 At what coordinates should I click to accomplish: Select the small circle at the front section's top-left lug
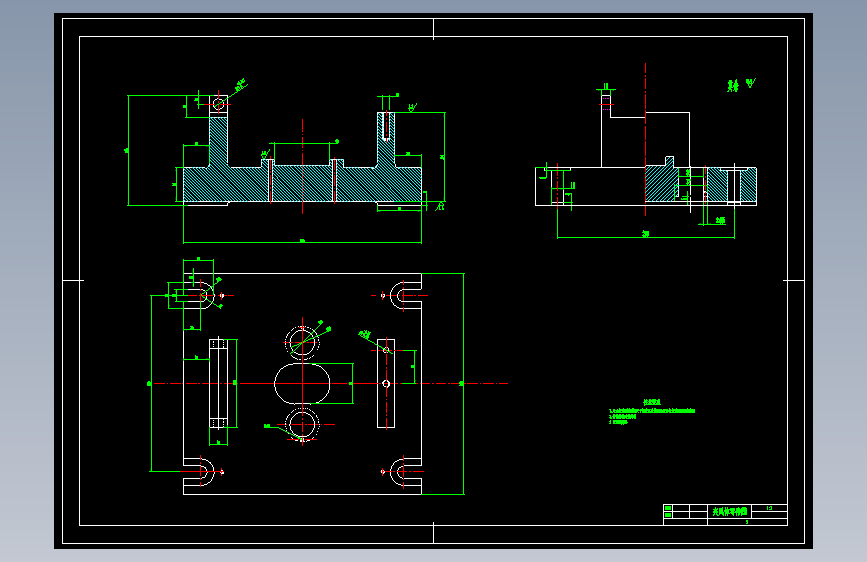coord(218,103)
